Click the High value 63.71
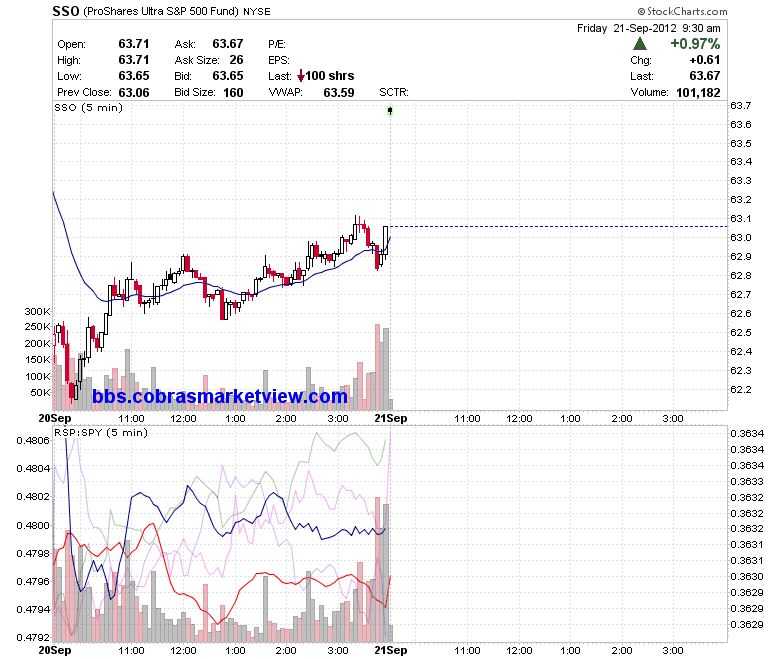Screen dimensions: 780x659 (x=134, y=60)
